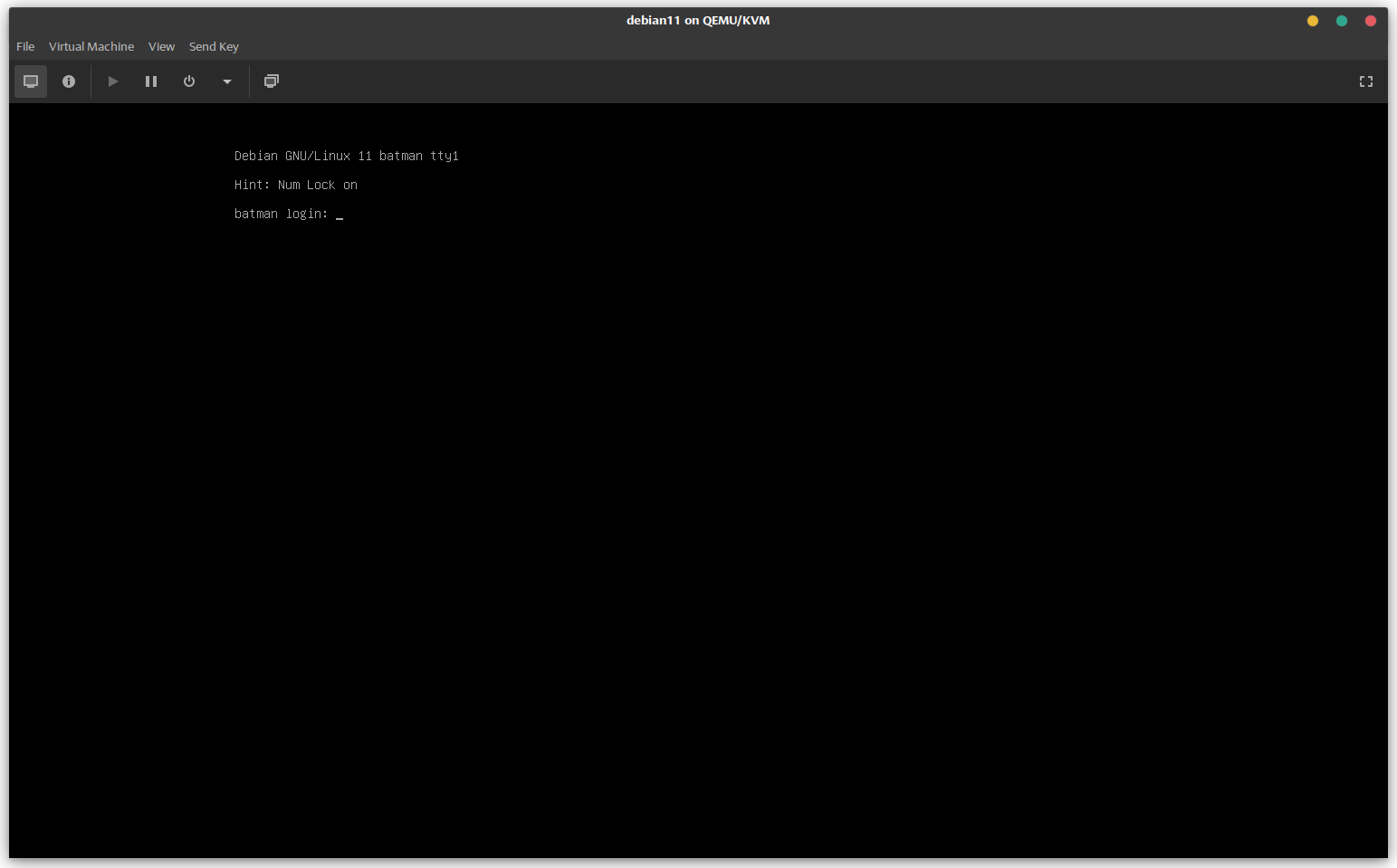This screenshot has width=1397, height=868.
Task: Click the "Hint: Num Lock on" line
Action: pyautogui.click(x=295, y=185)
